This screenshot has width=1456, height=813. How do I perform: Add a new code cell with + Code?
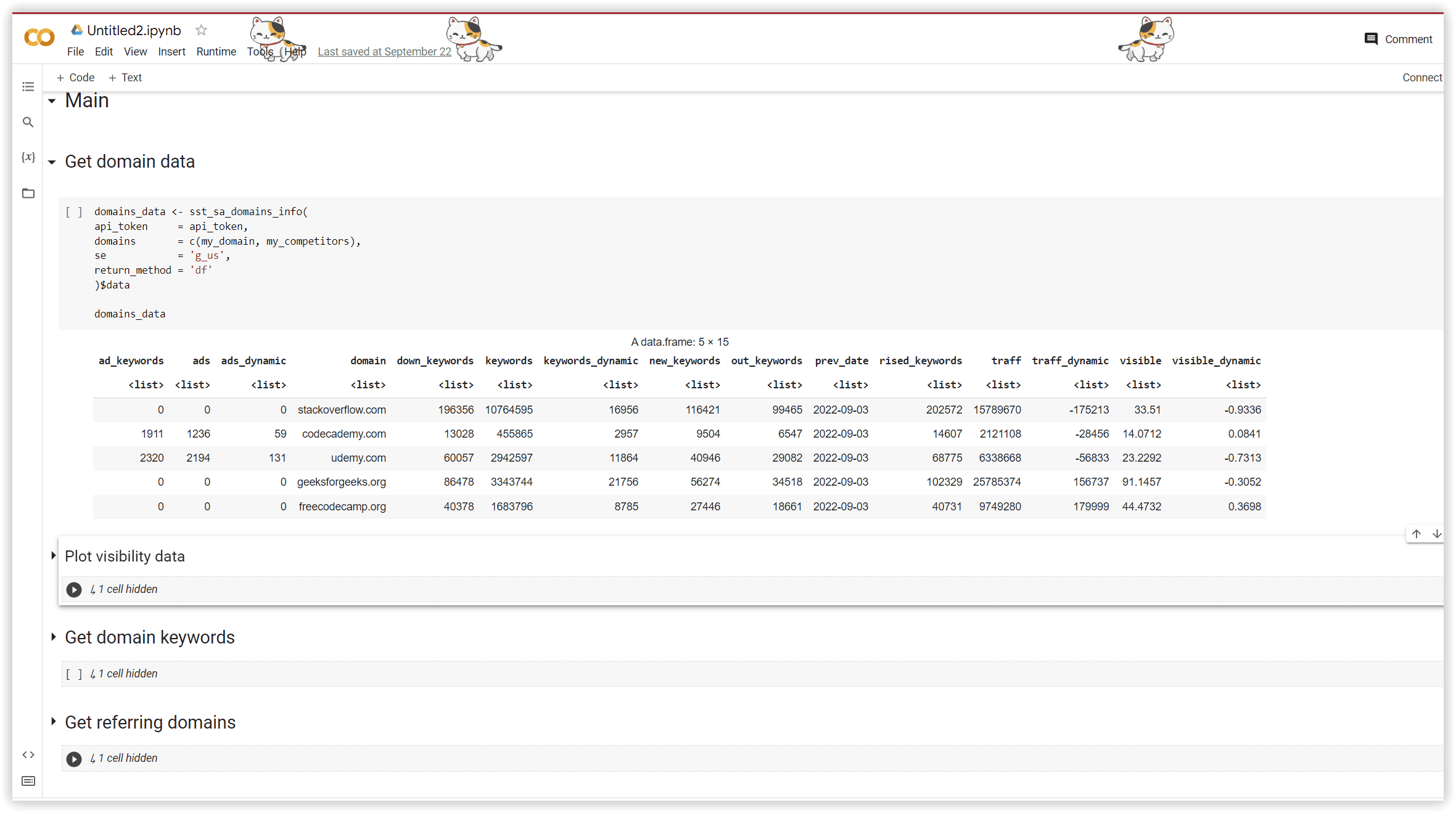pyautogui.click(x=75, y=77)
